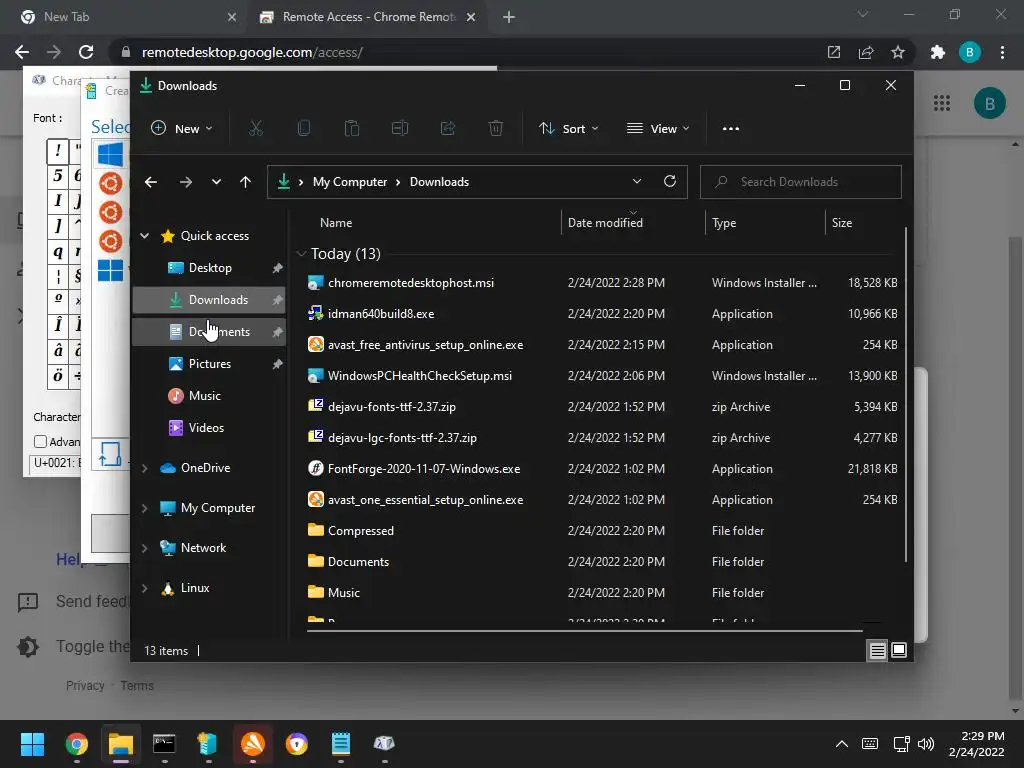Select the FontForge installer file icon
Screen dimensions: 1024x768
tap(315, 468)
